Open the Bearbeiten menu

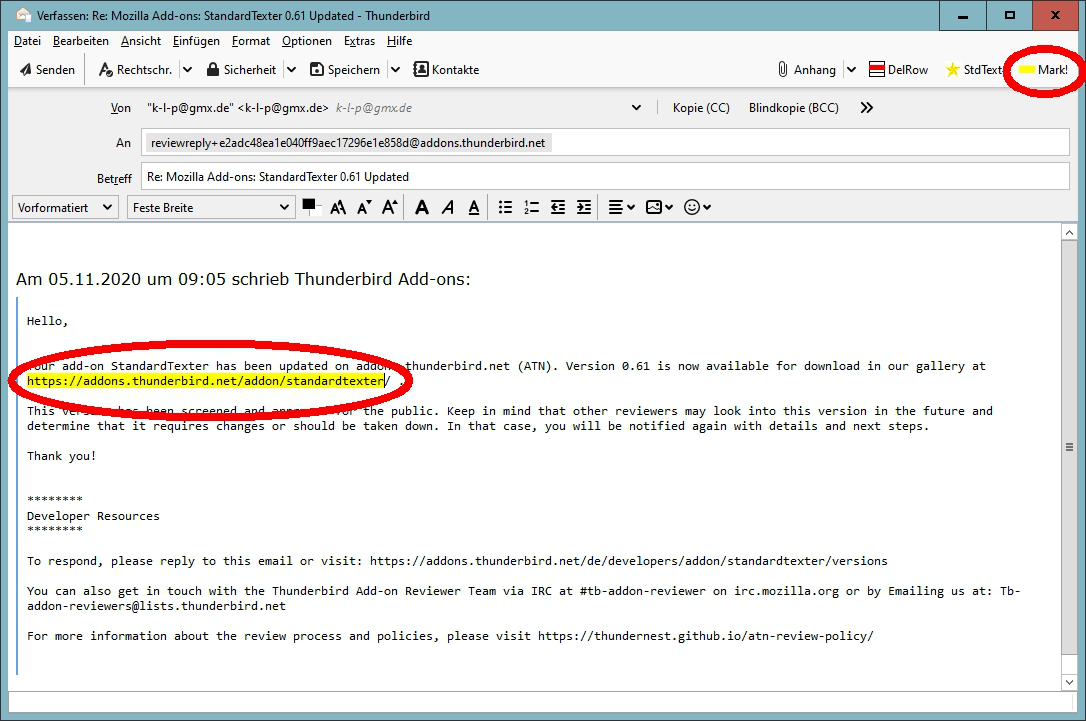[80, 41]
